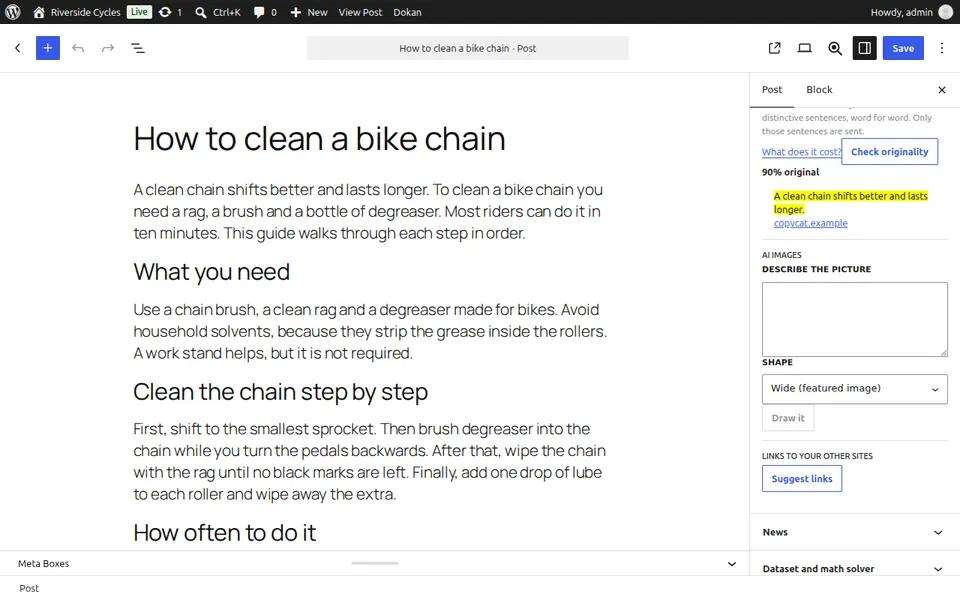
Task: Click the Describe the picture text area
Action: click(855, 320)
